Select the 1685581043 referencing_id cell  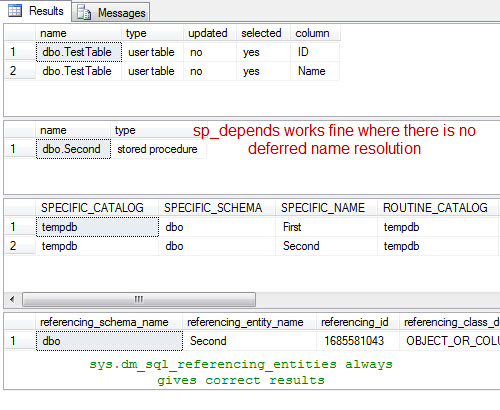pos(358,341)
